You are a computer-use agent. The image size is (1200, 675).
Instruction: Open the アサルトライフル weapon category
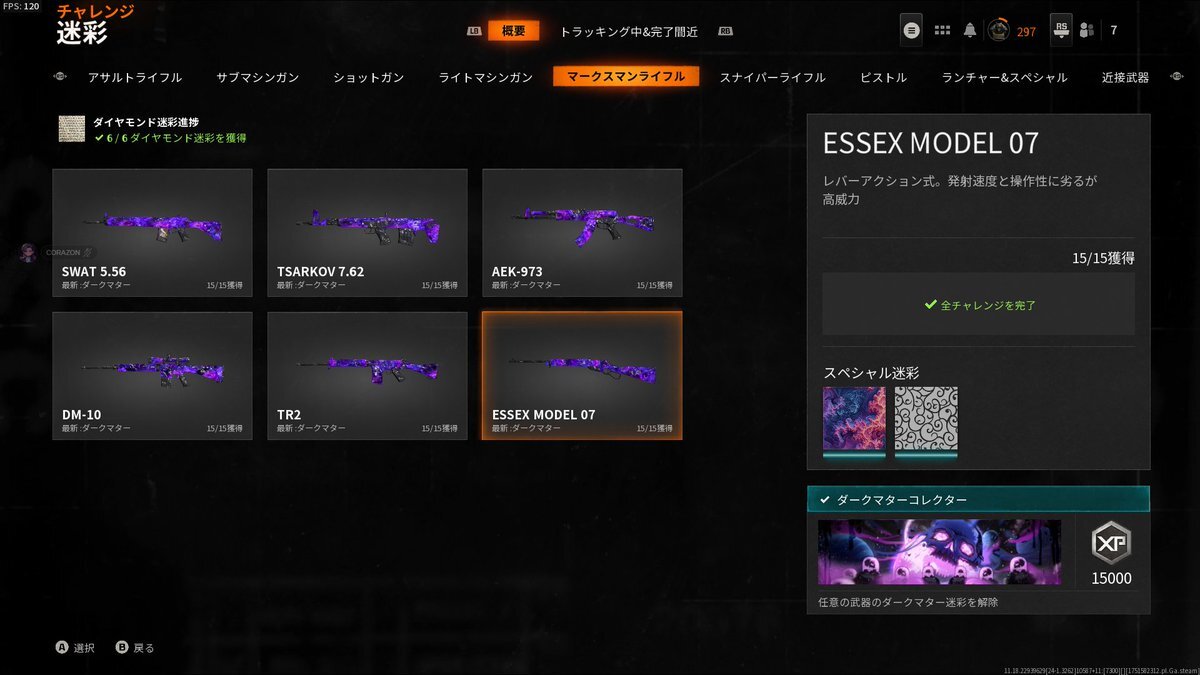tap(135, 77)
